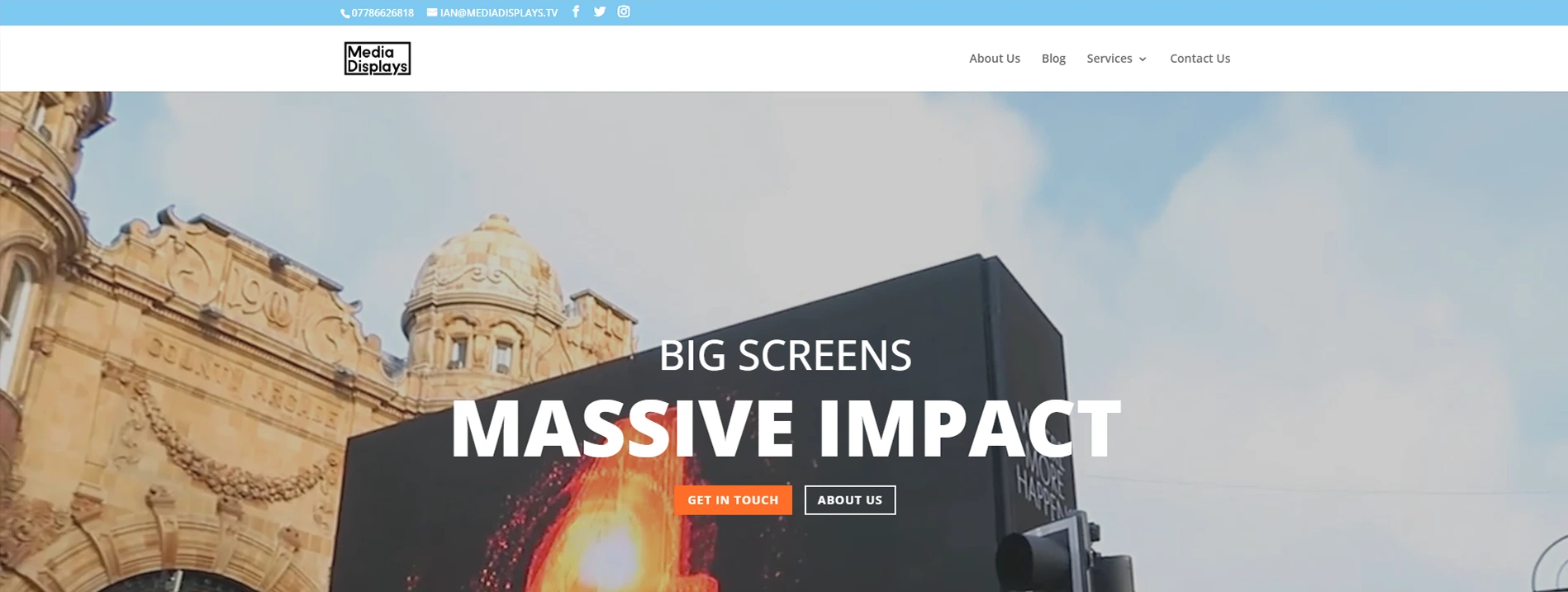Click the orange GET IN TOUCH button
The width and height of the screenshot is (1568, 592).
(733, 500)
